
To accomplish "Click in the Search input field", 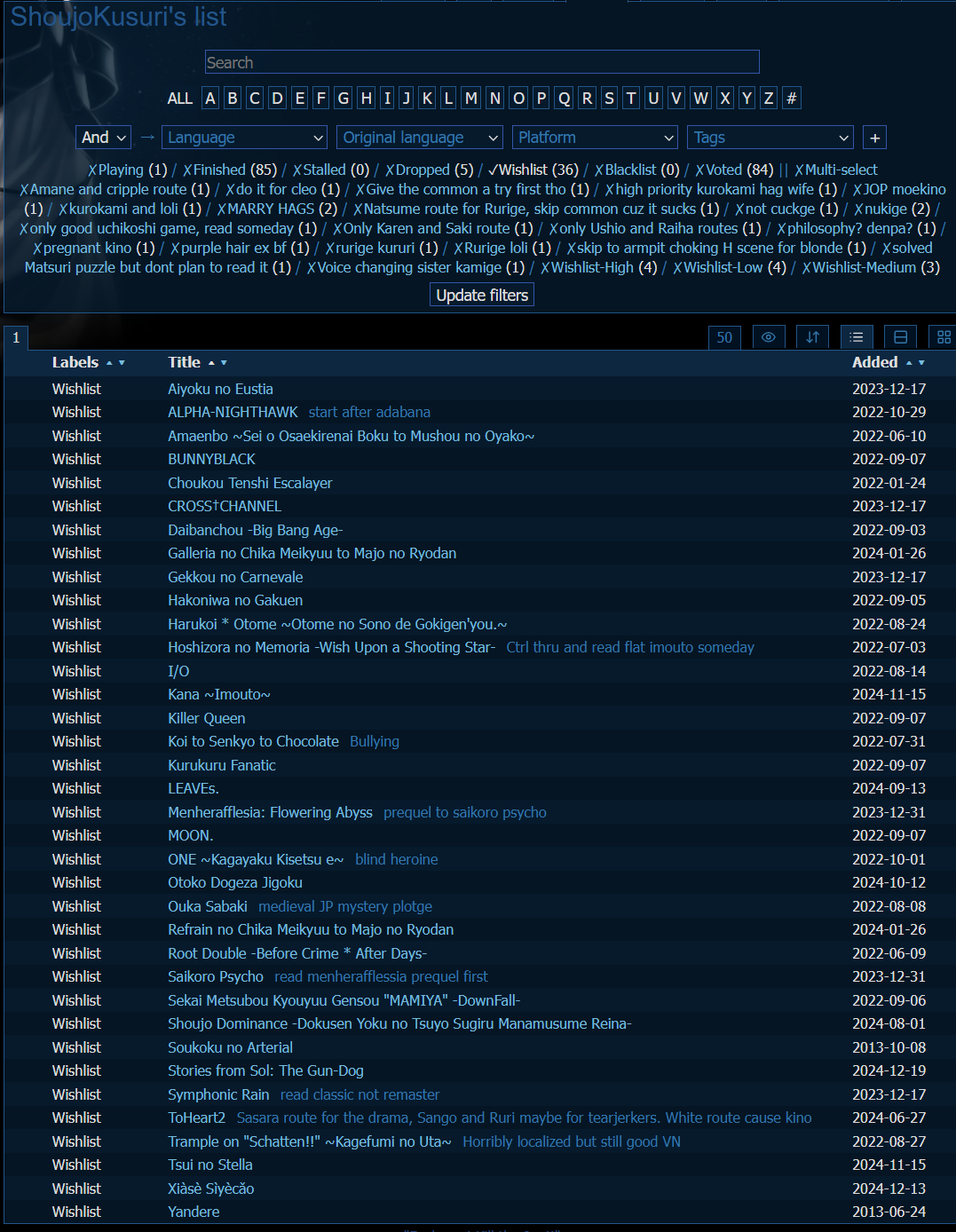I will point(482,62).
